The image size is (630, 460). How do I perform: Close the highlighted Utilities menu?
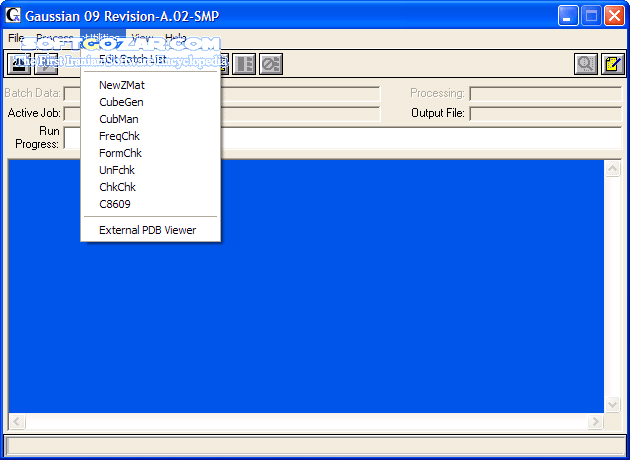tap(103, 38)
